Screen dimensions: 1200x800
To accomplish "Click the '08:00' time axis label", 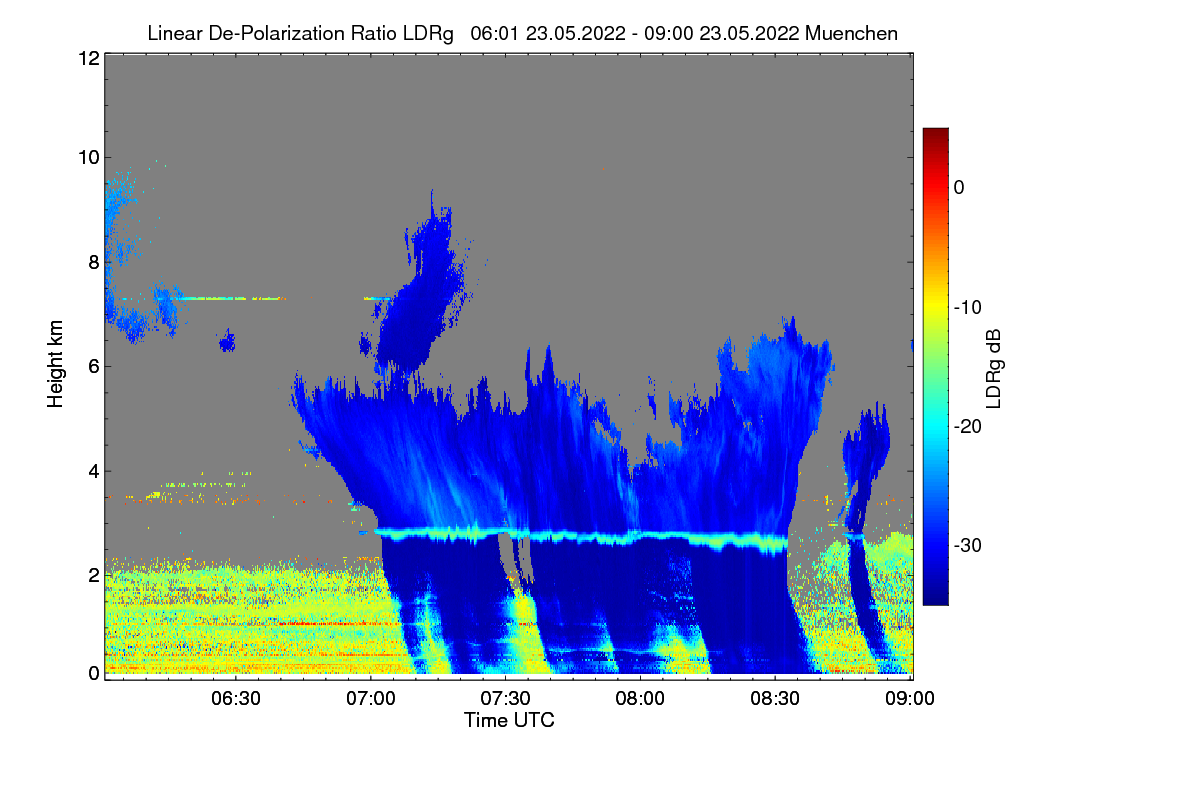I will point(641,700).
